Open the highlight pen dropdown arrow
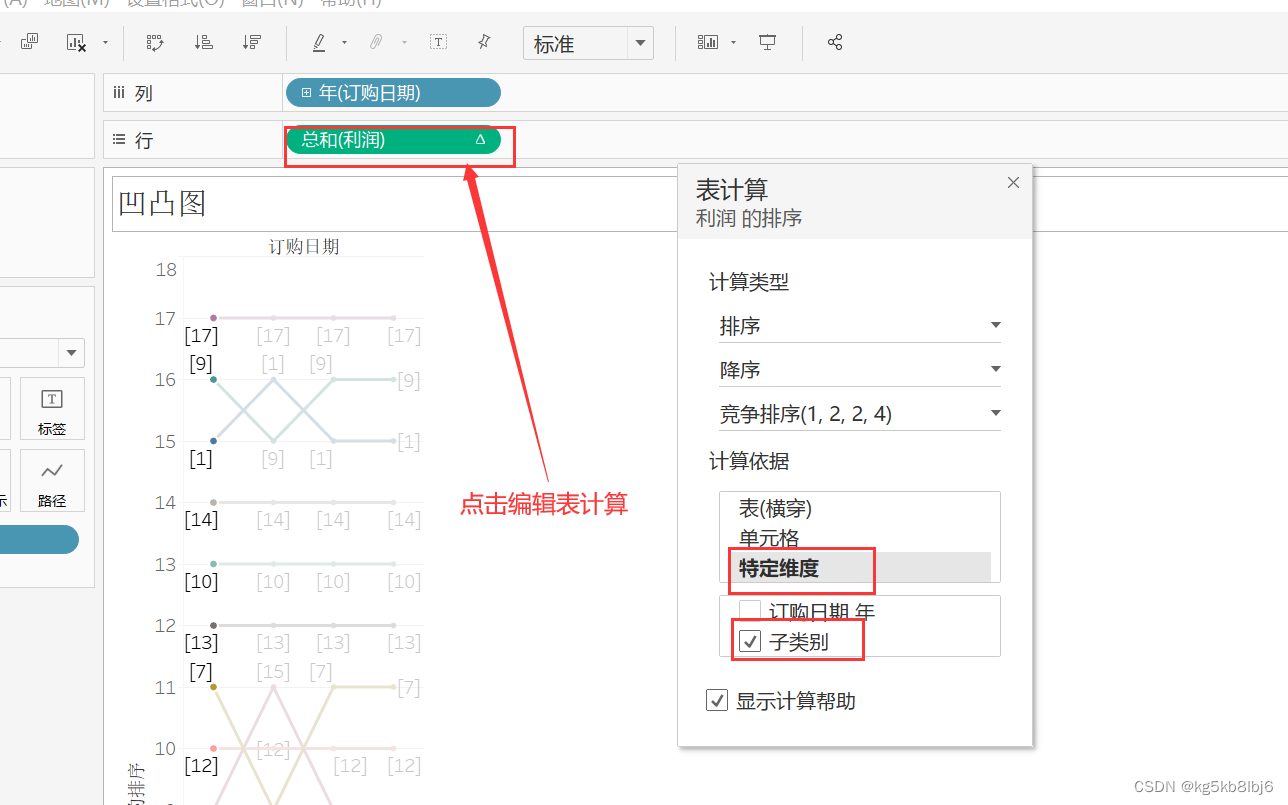 click(x=344, y=42)
